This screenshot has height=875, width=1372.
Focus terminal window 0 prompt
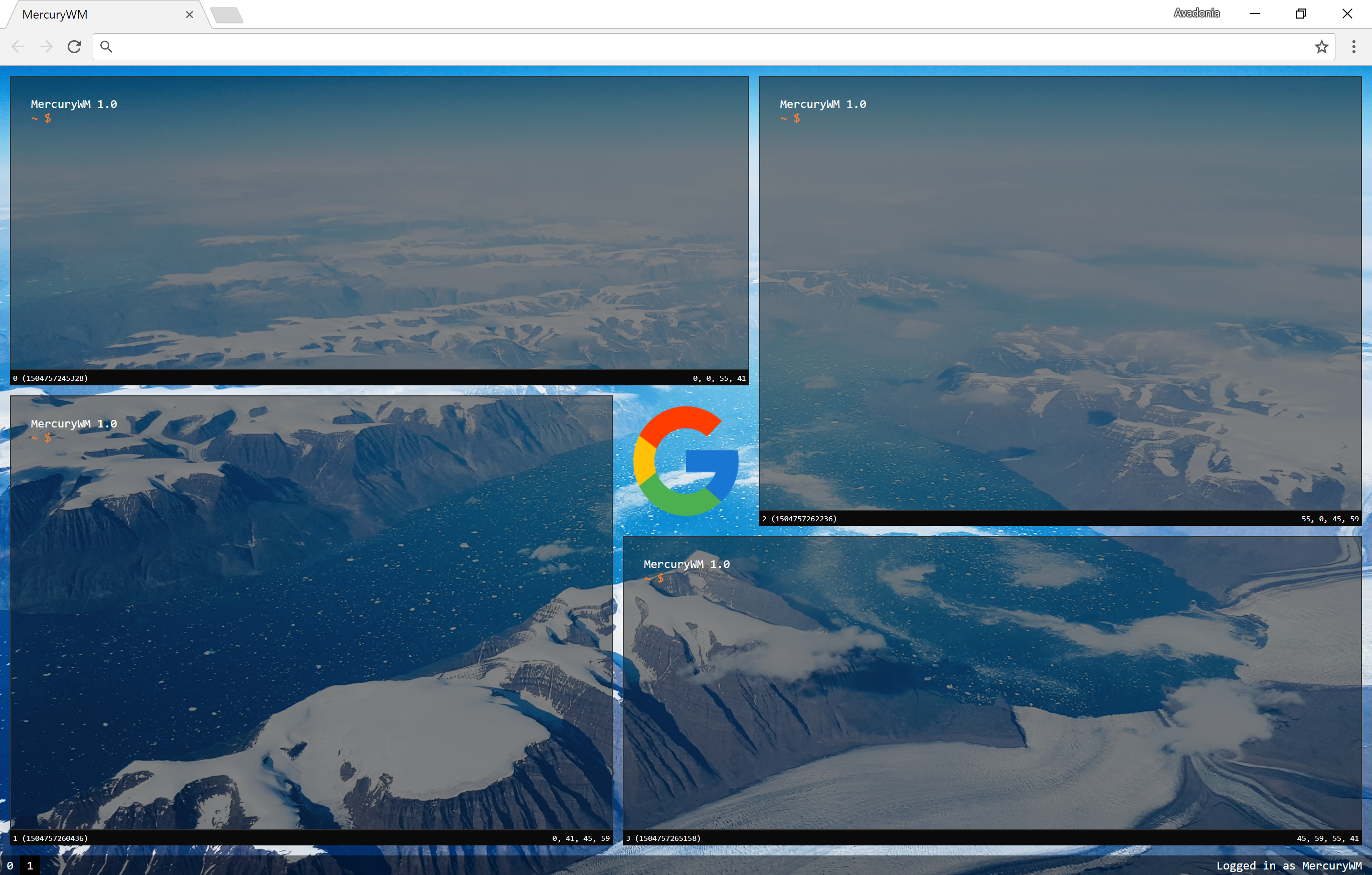[x=48, y=118]
